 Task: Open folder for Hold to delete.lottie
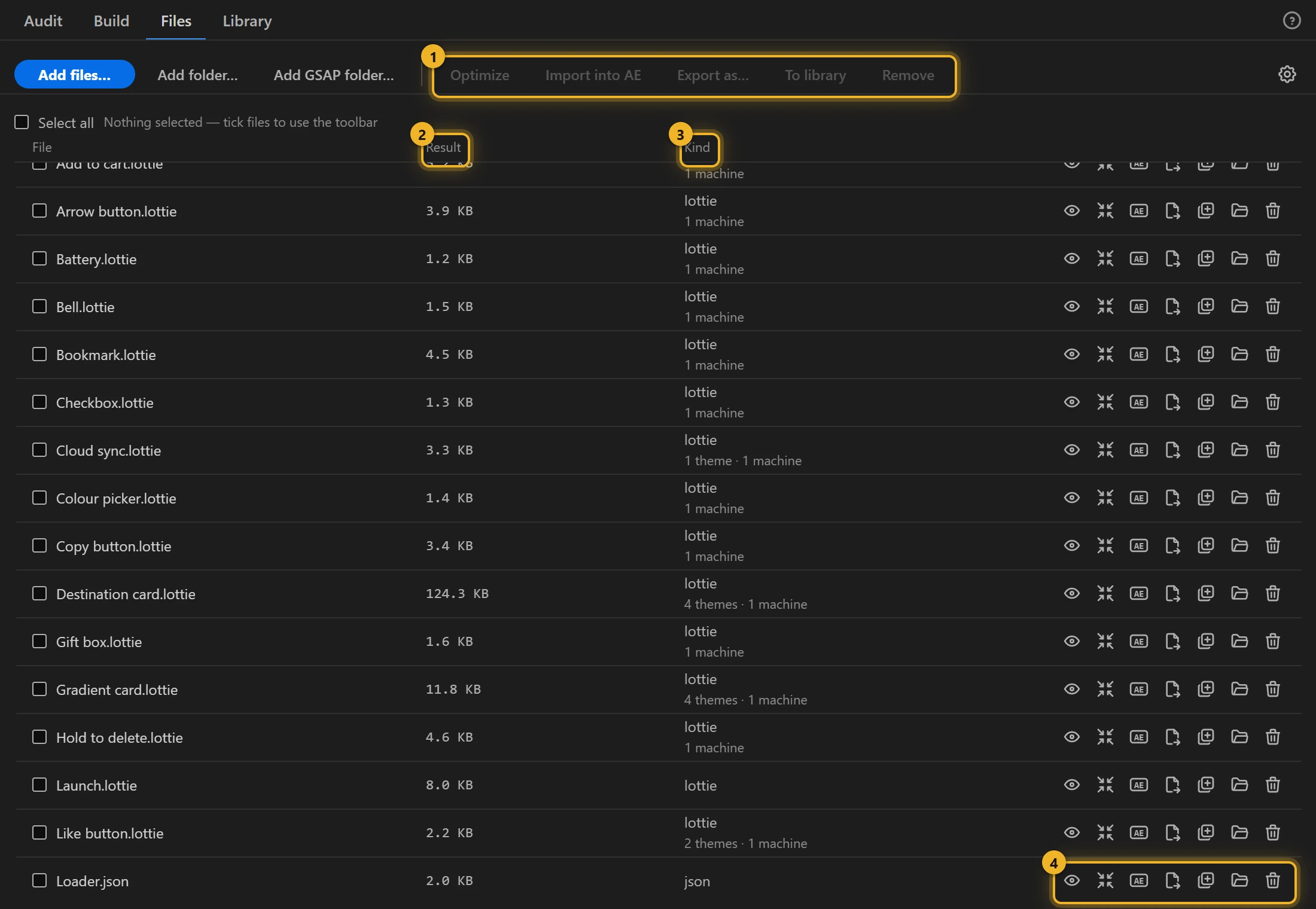point(1239,737)
